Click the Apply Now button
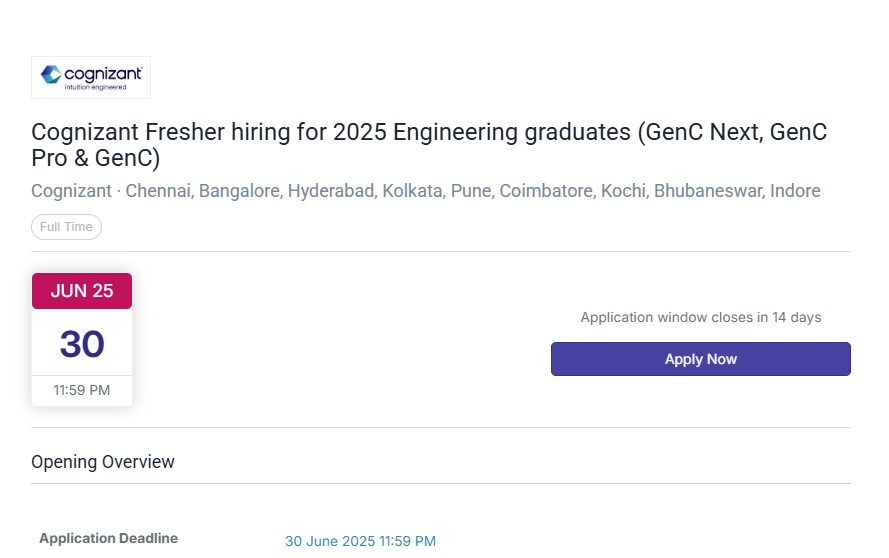 [700, 359]
